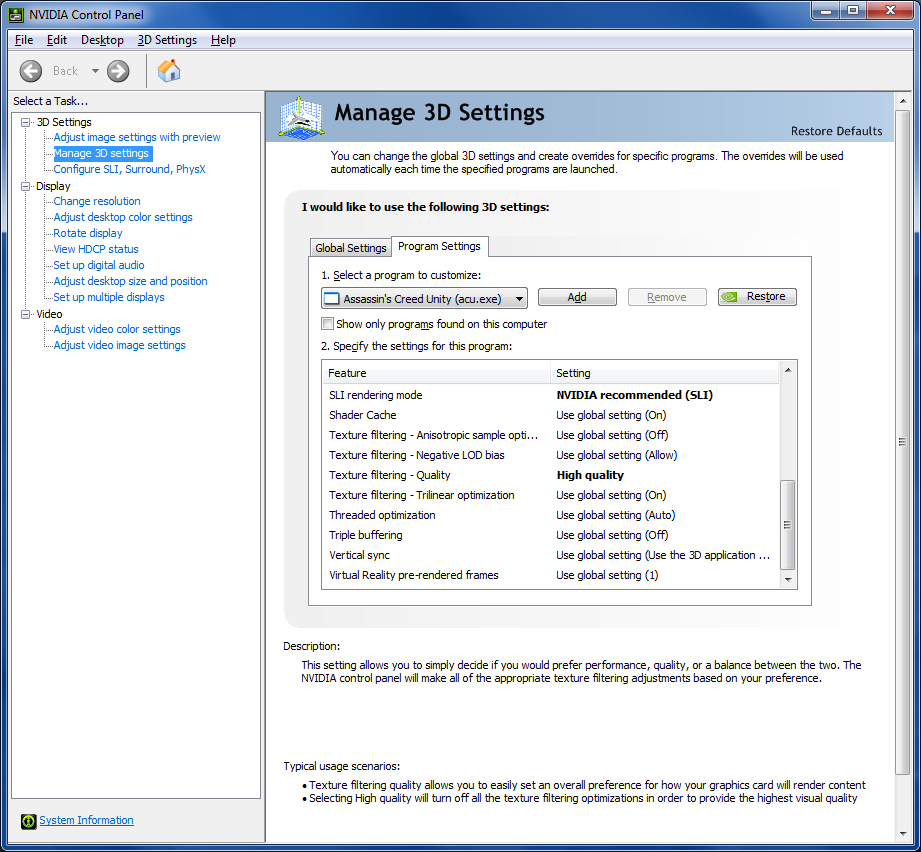Screen dimensions: 921x852
Task: Select the Vertical sync row
Action: (551, 555)
